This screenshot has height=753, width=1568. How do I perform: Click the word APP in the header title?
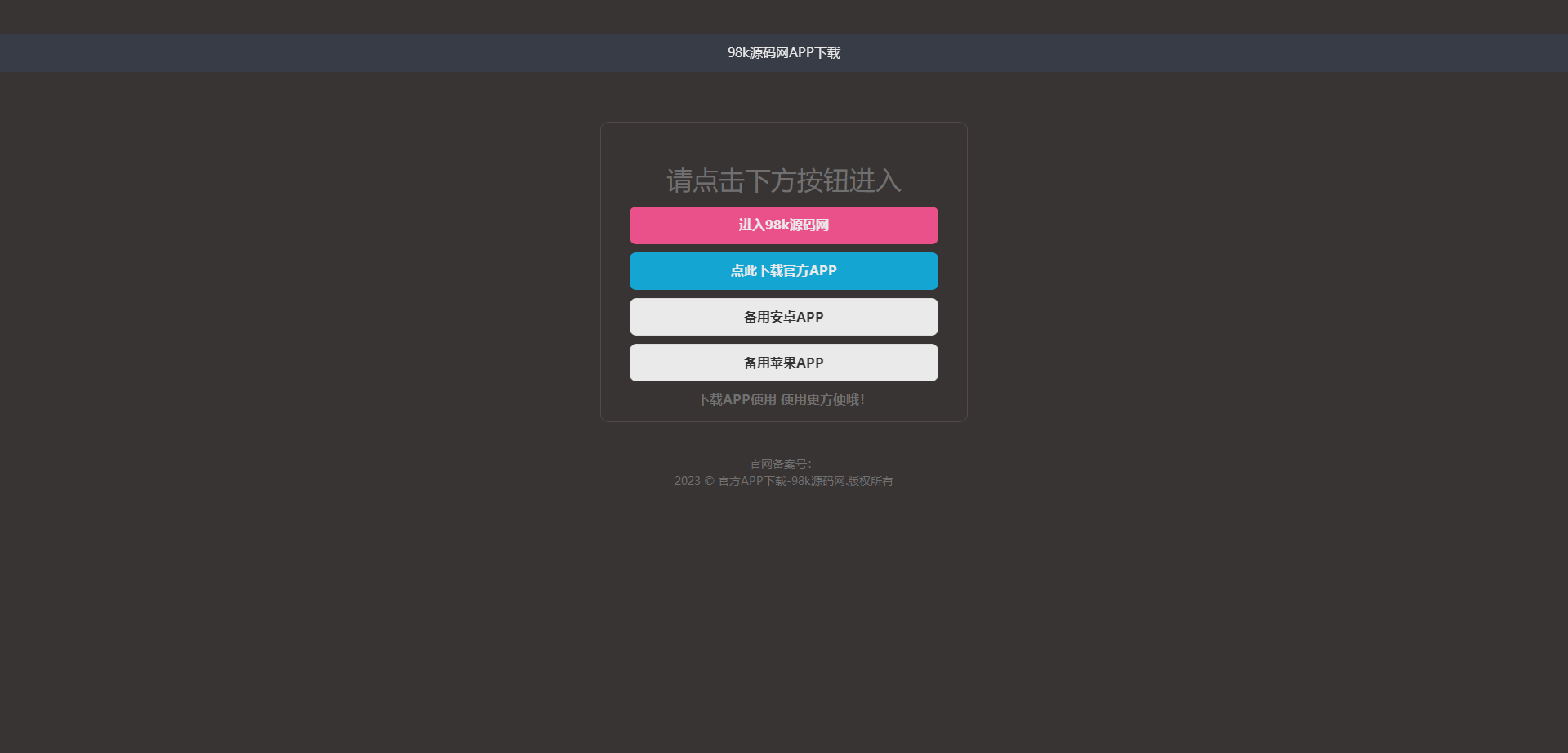[x=801, y=53]
